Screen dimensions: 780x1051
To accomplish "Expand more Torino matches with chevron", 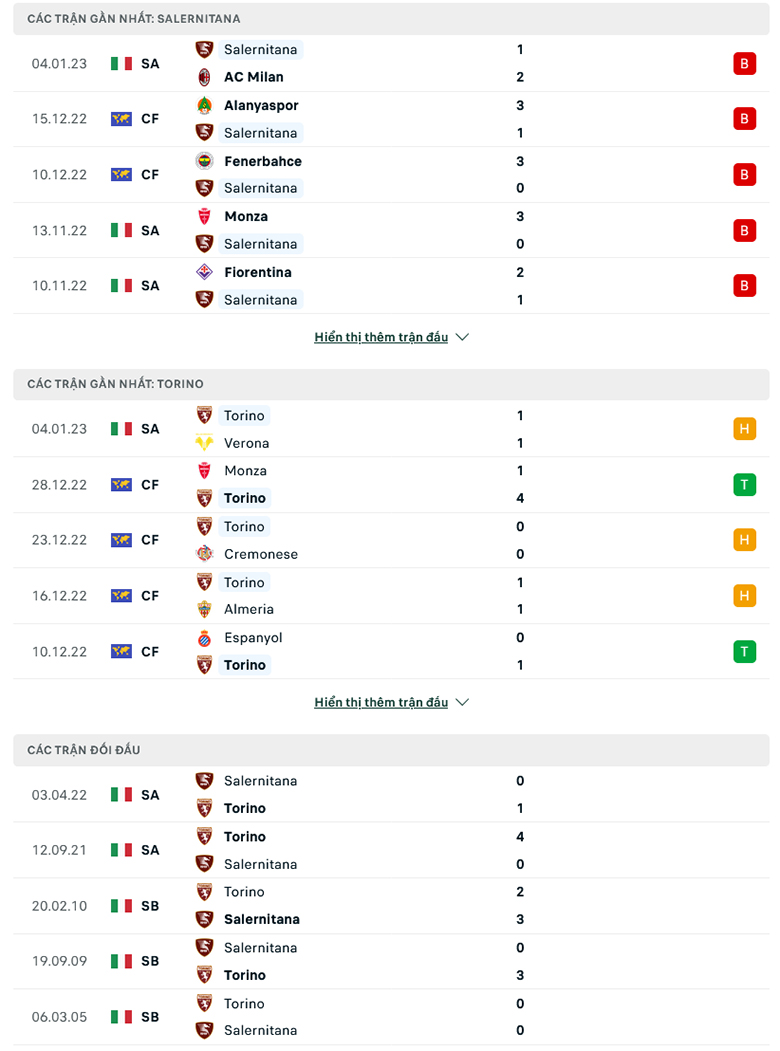I will [462, 702].
